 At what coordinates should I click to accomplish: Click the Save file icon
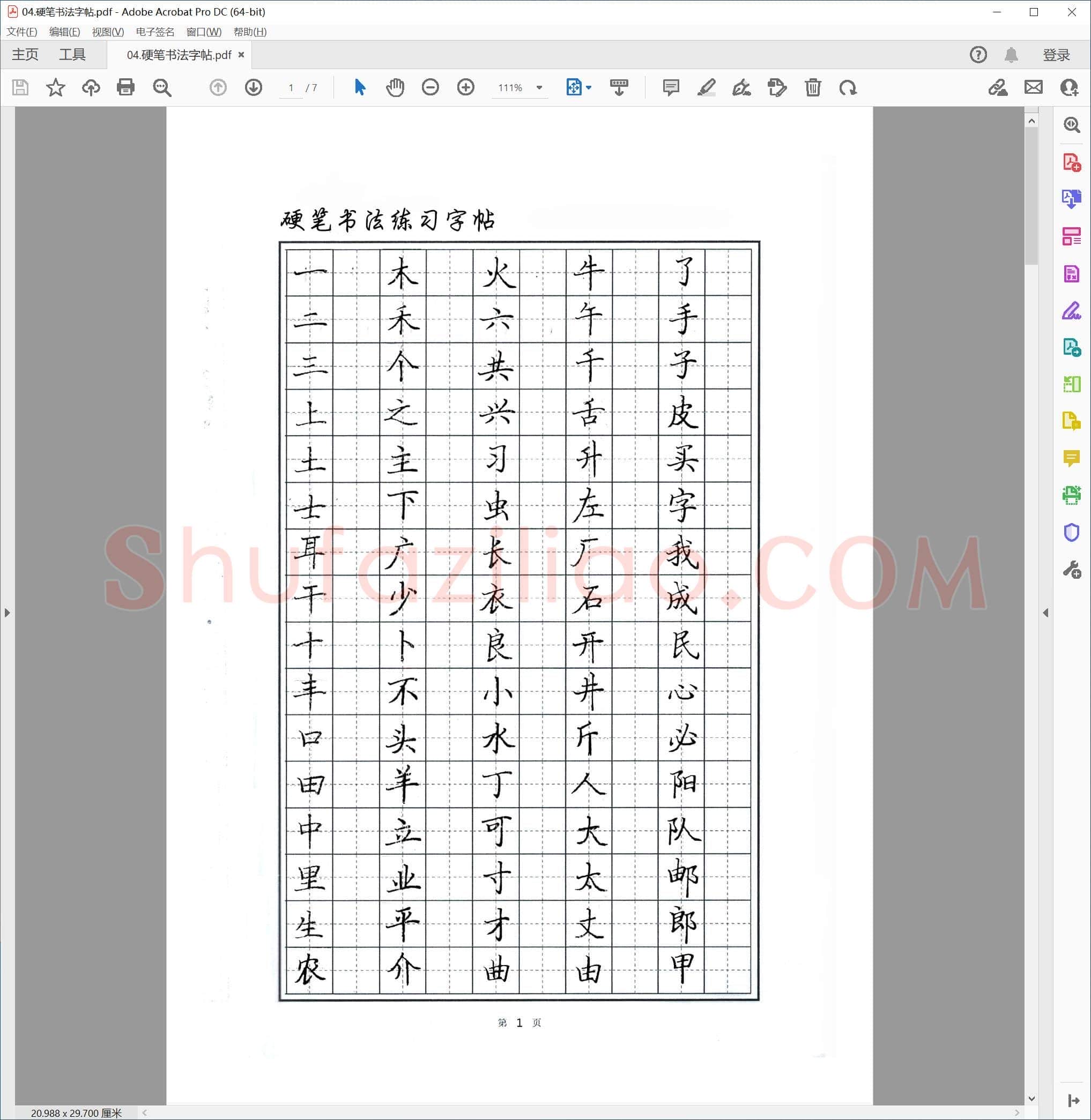tap(20, 88)
